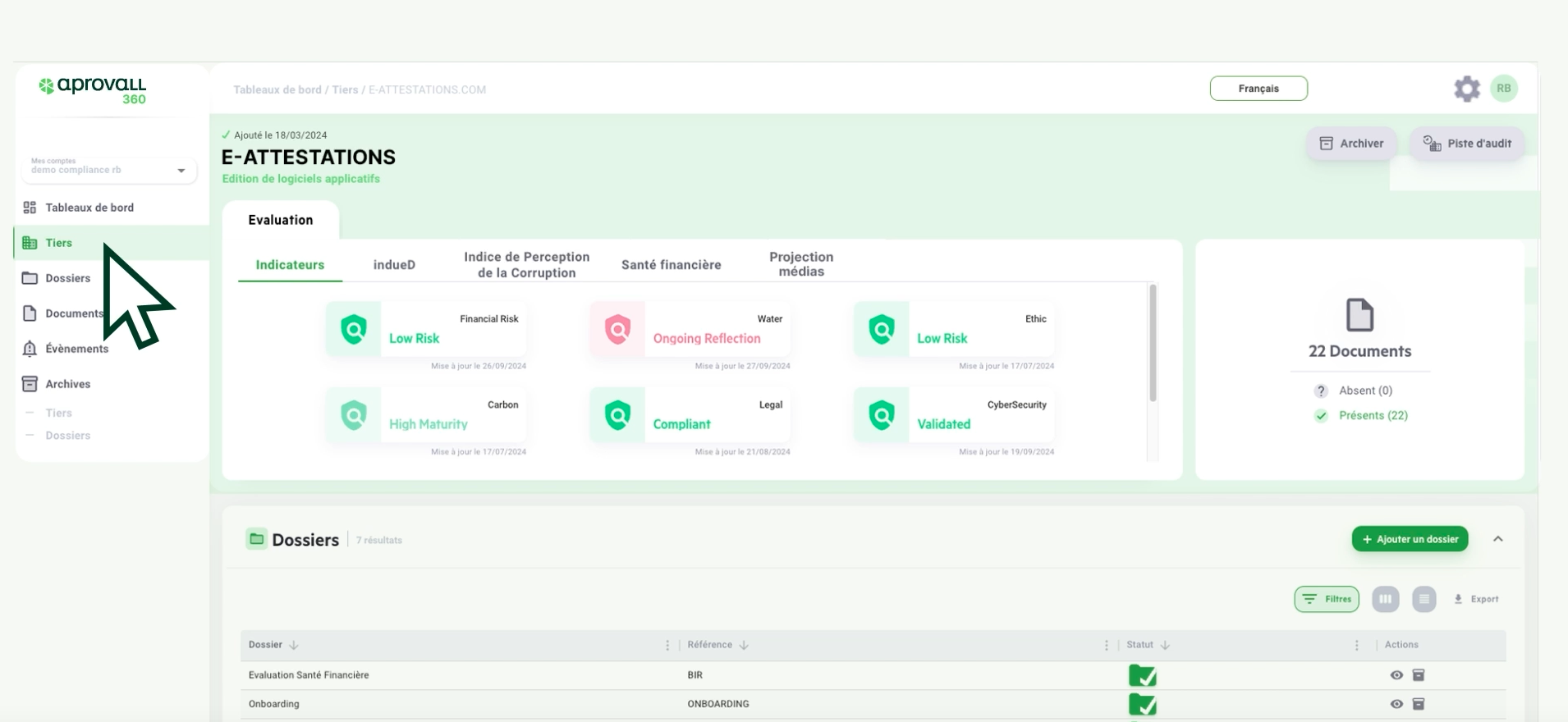Sort by Dossier column arrow
Image resolution: width=1568 pixels, height=722 pixels.
point(294,645)
